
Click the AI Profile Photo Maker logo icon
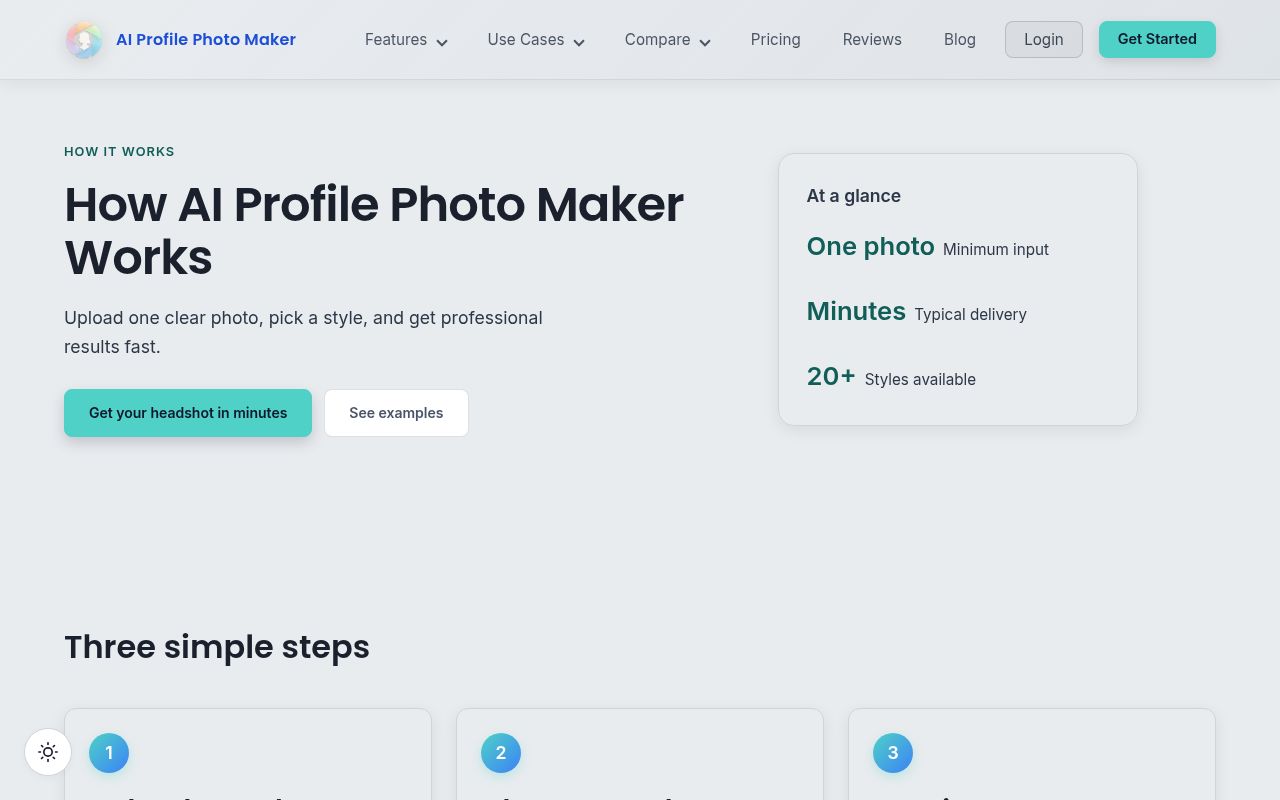84,40
